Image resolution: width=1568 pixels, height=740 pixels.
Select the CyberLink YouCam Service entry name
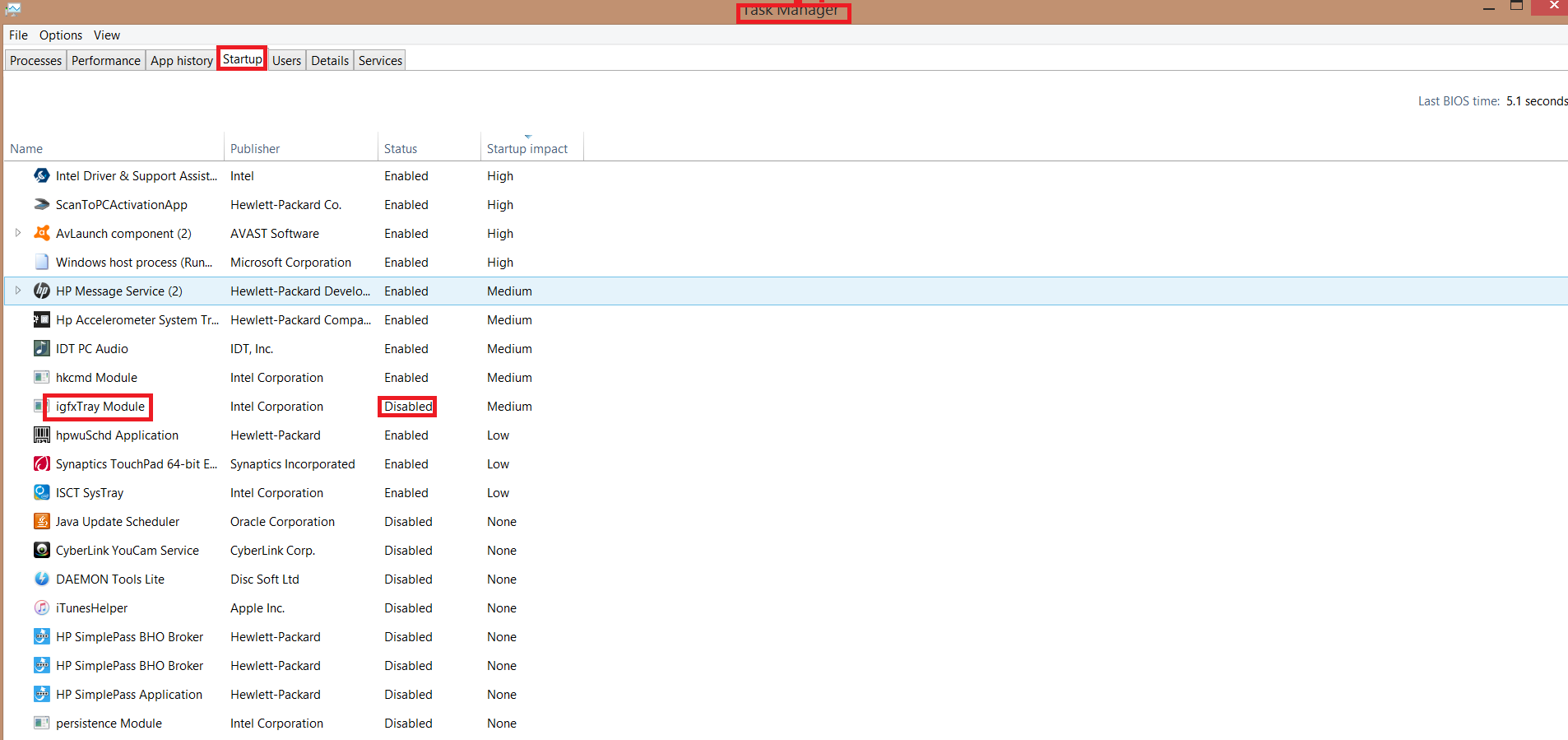128,551
